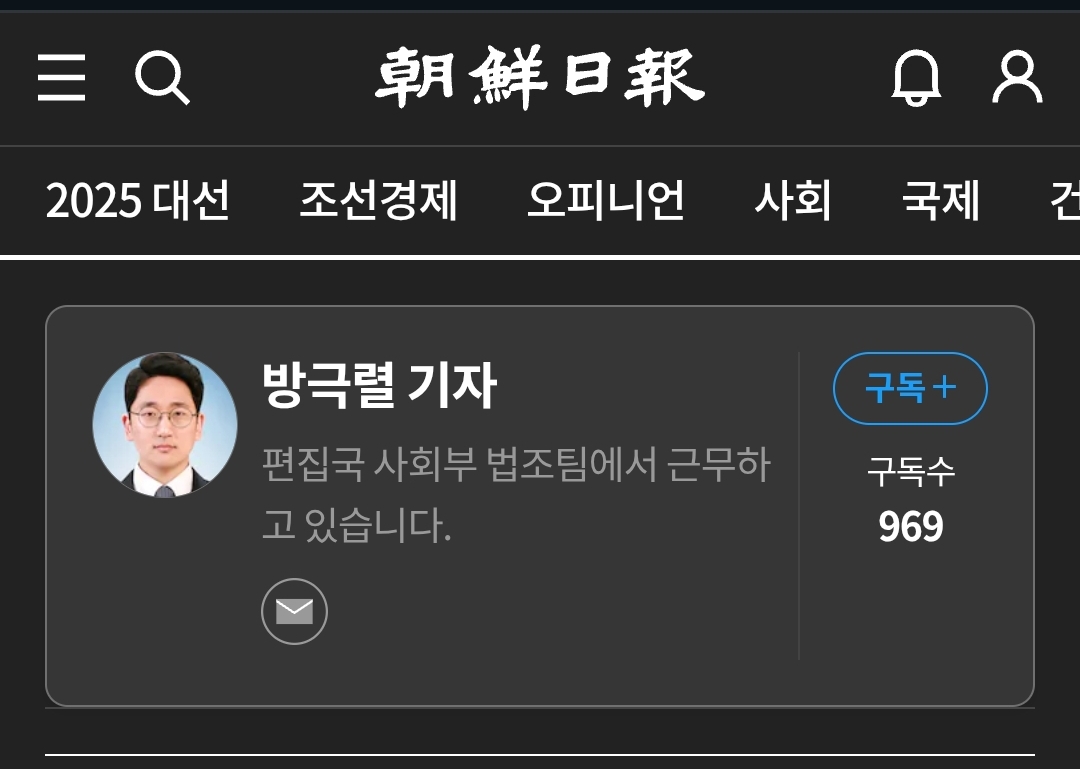Open the 사회 category
Image resolution: width=1080 pixels, height=769 pixels.
pos(793,201)
